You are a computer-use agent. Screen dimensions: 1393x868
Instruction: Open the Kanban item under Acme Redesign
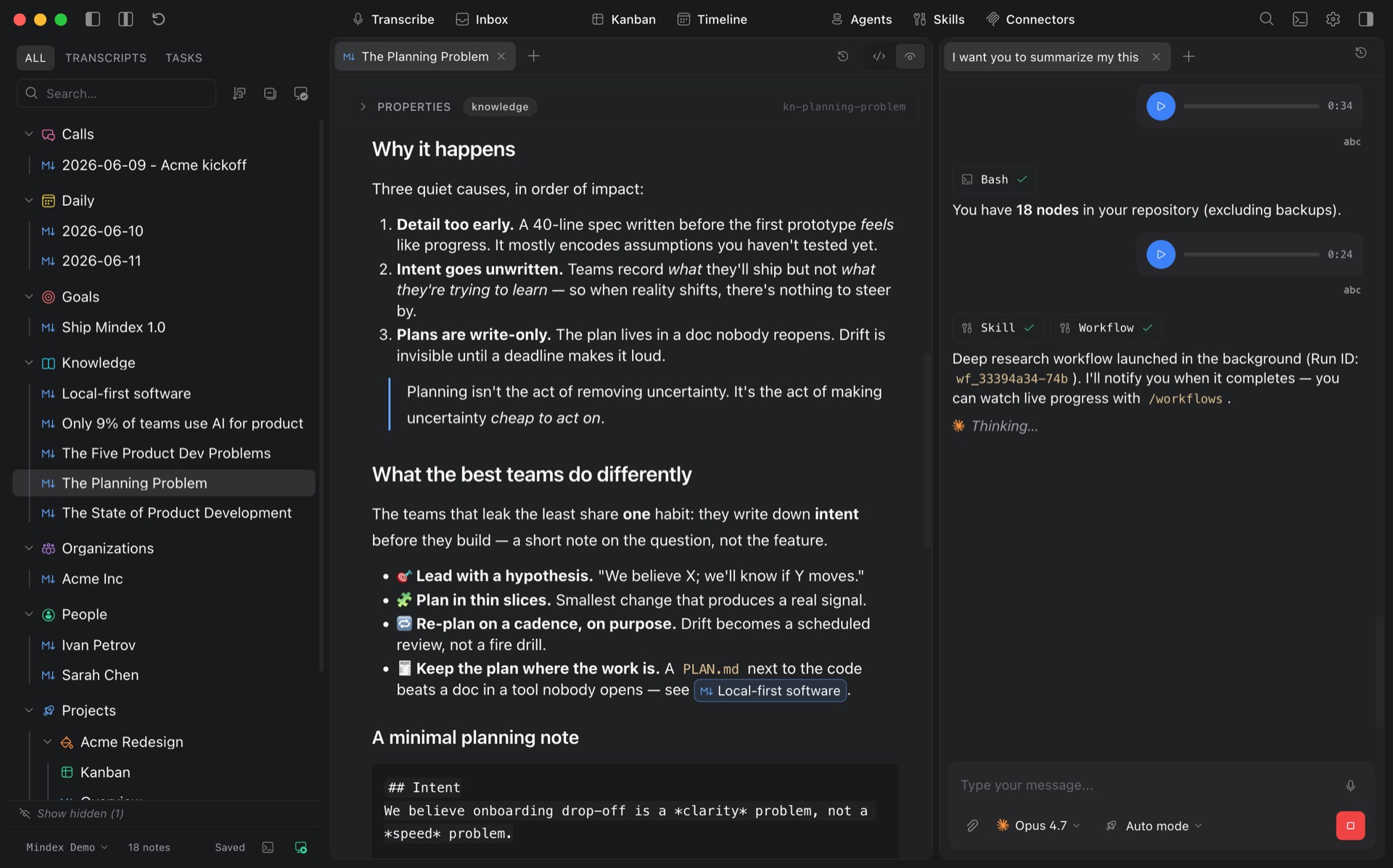[164, 772]
